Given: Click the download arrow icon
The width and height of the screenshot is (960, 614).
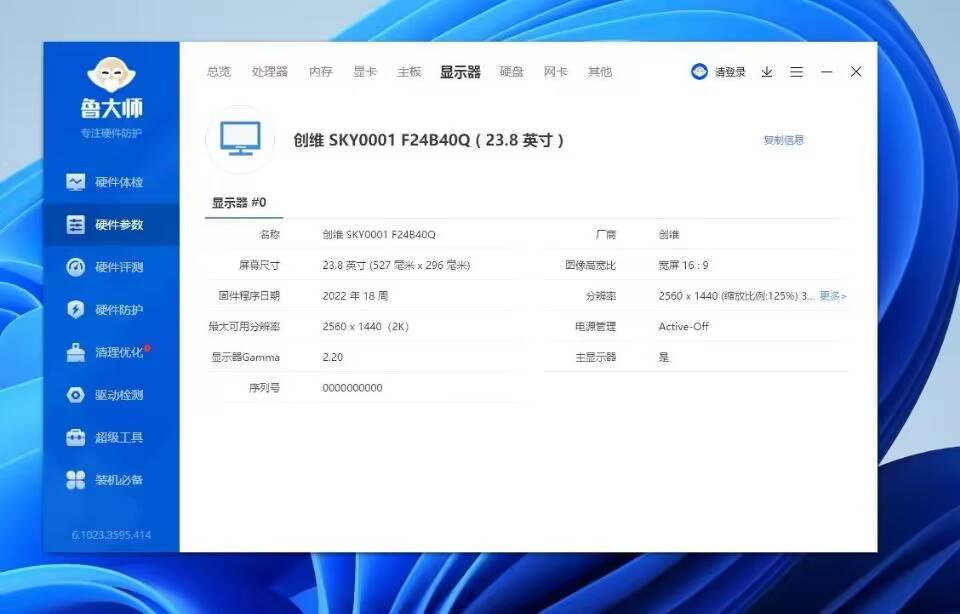Looking at the screenshot, I should (x=767, y=72).
